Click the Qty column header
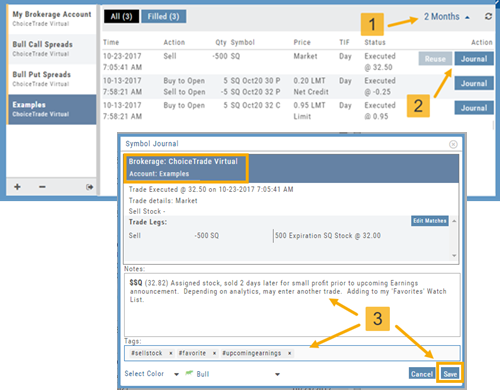500x392 pixels. click(x=221, y=42)
